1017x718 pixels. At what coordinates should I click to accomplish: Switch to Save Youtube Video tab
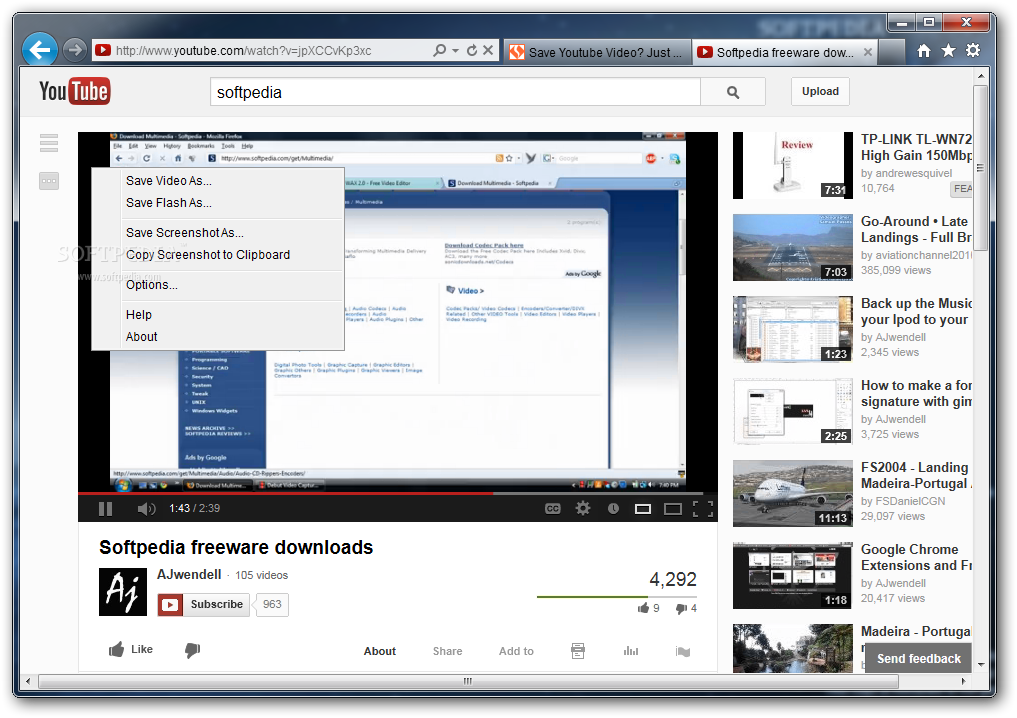(597, 52)
